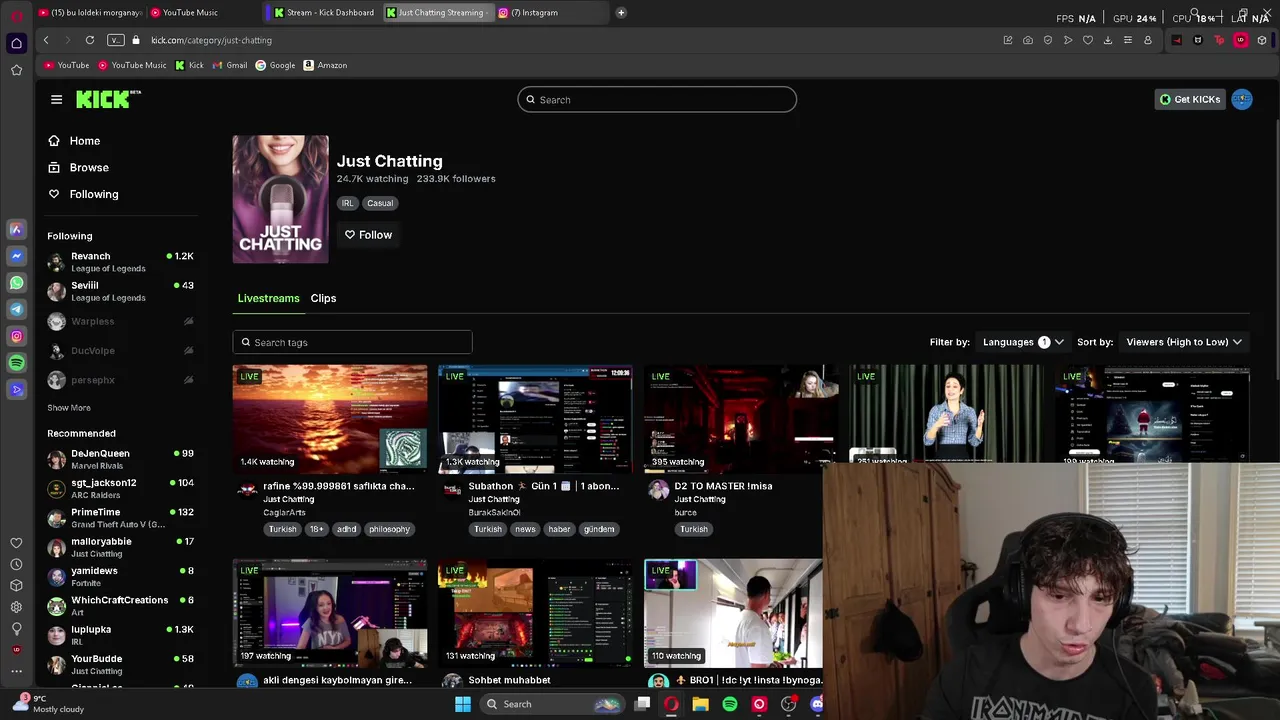Open the Subathon stream thumbnail
The image size is (1280, 720).
[535, 418]
